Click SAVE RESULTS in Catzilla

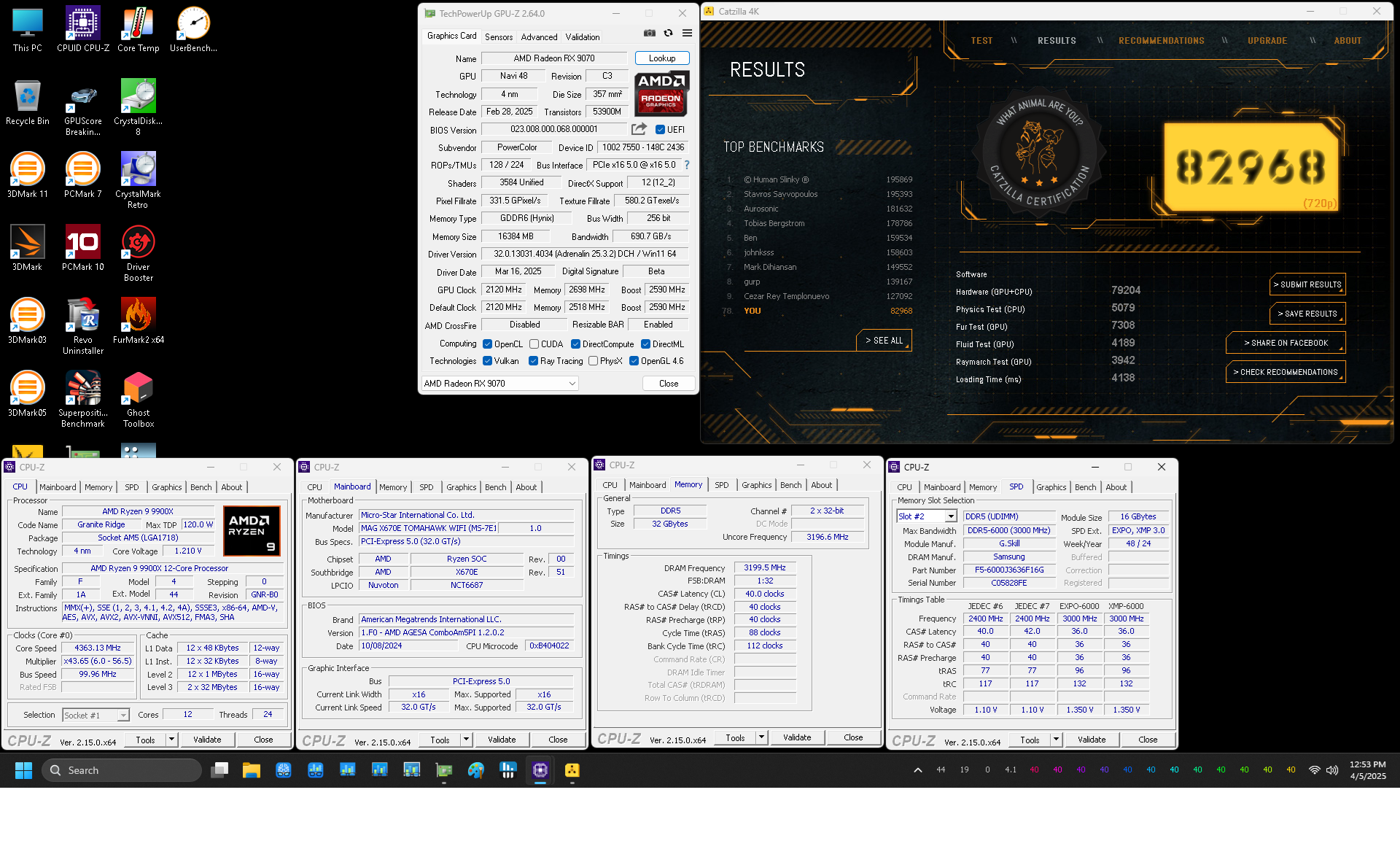click(1307, 314)
